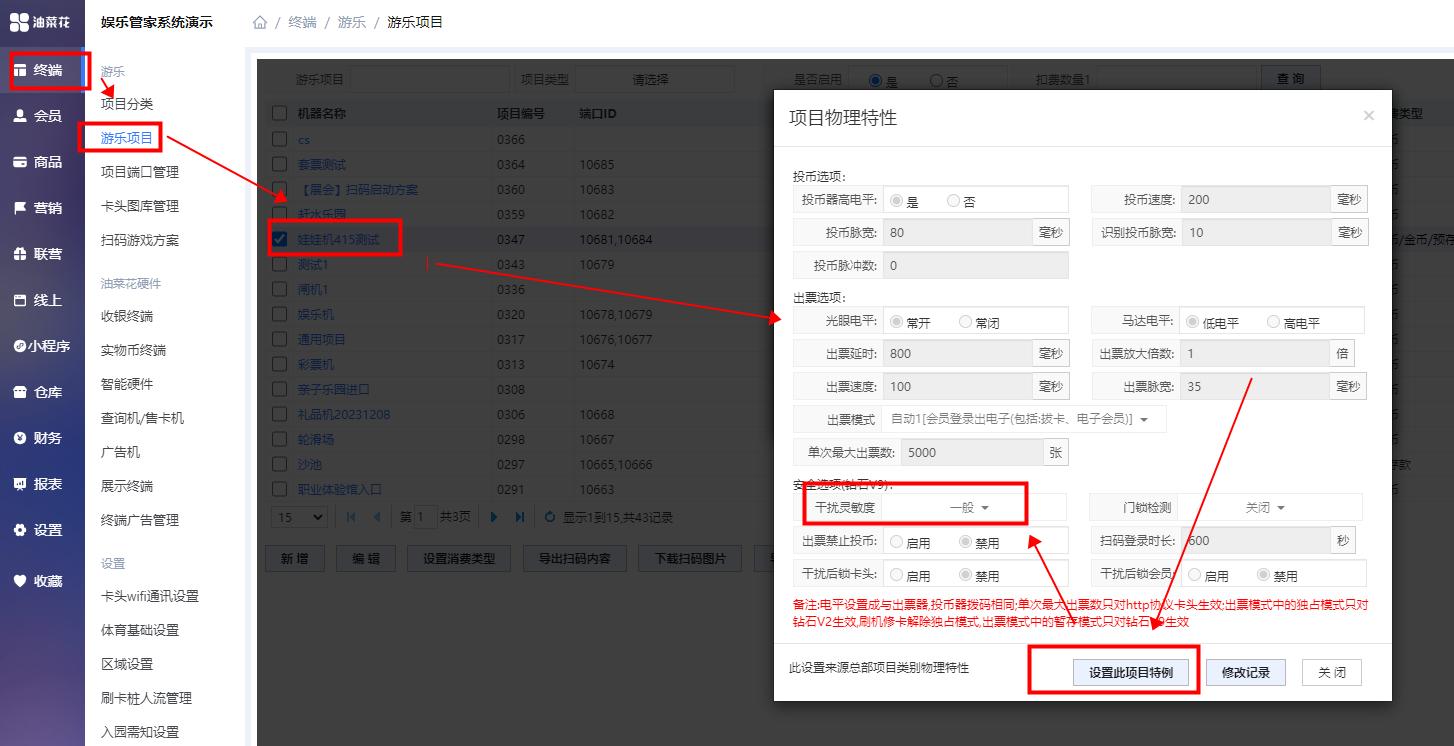Open the 出票模式 dropdown
The height and width of the screenshot is (746, 1454).
pos(1023,419)
